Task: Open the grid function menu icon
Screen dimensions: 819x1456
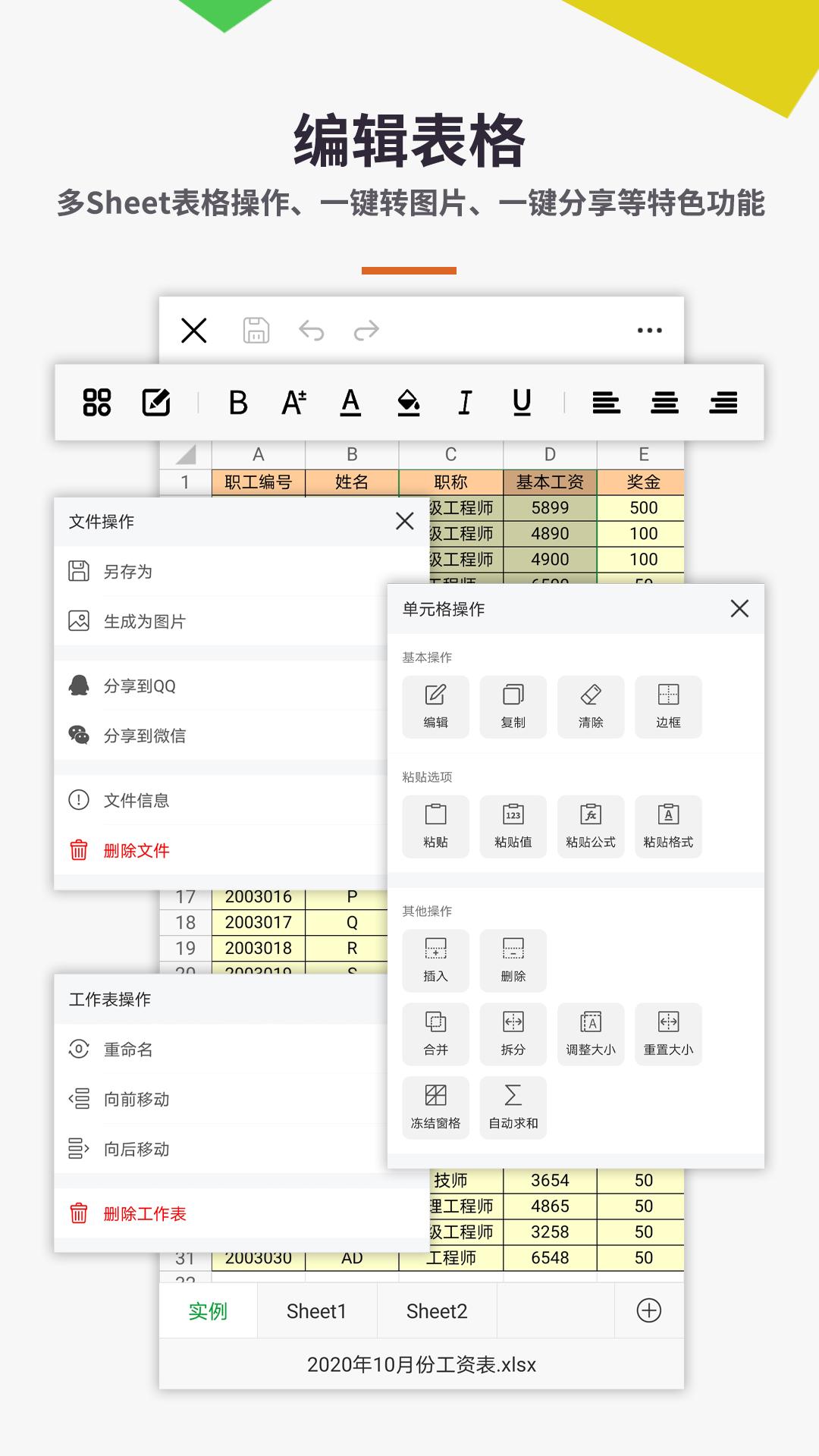Action: click(97, 403)
